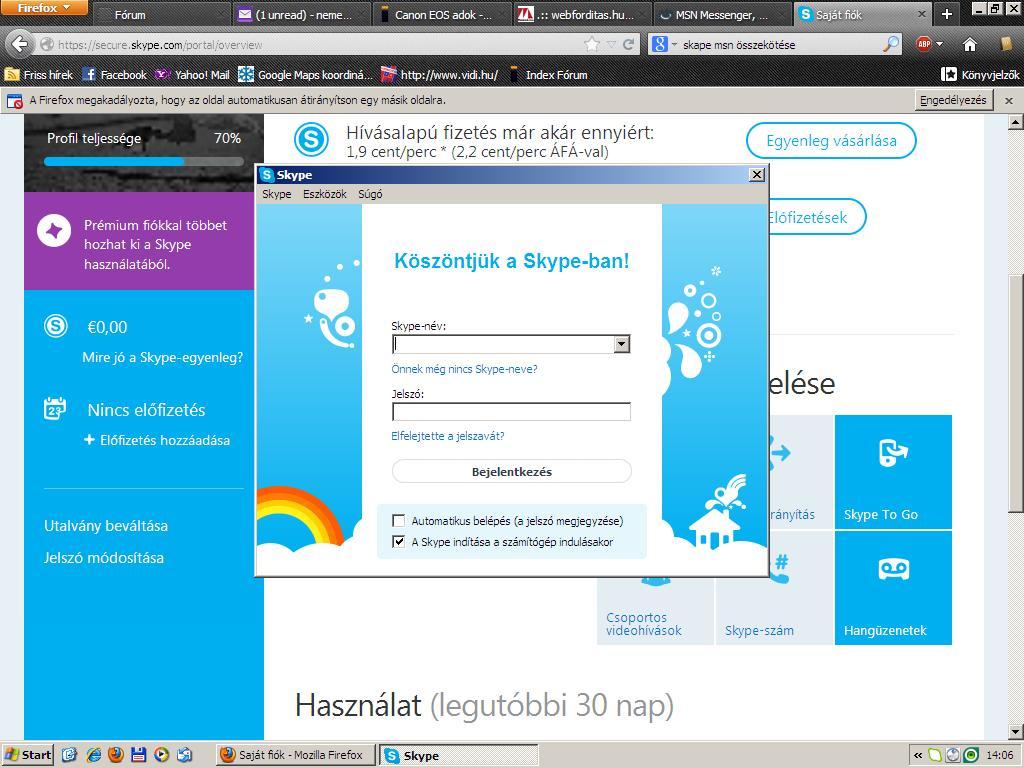Click Egyenleg vásárlása button
Screen dimensions: 1024x768
click(831, 140)
